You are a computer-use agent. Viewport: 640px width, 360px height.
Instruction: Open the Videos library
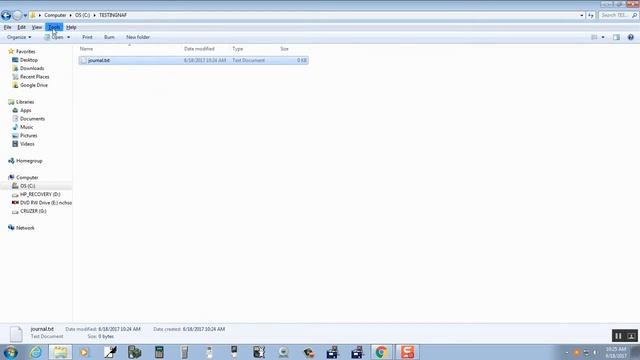tap(24, 144)
